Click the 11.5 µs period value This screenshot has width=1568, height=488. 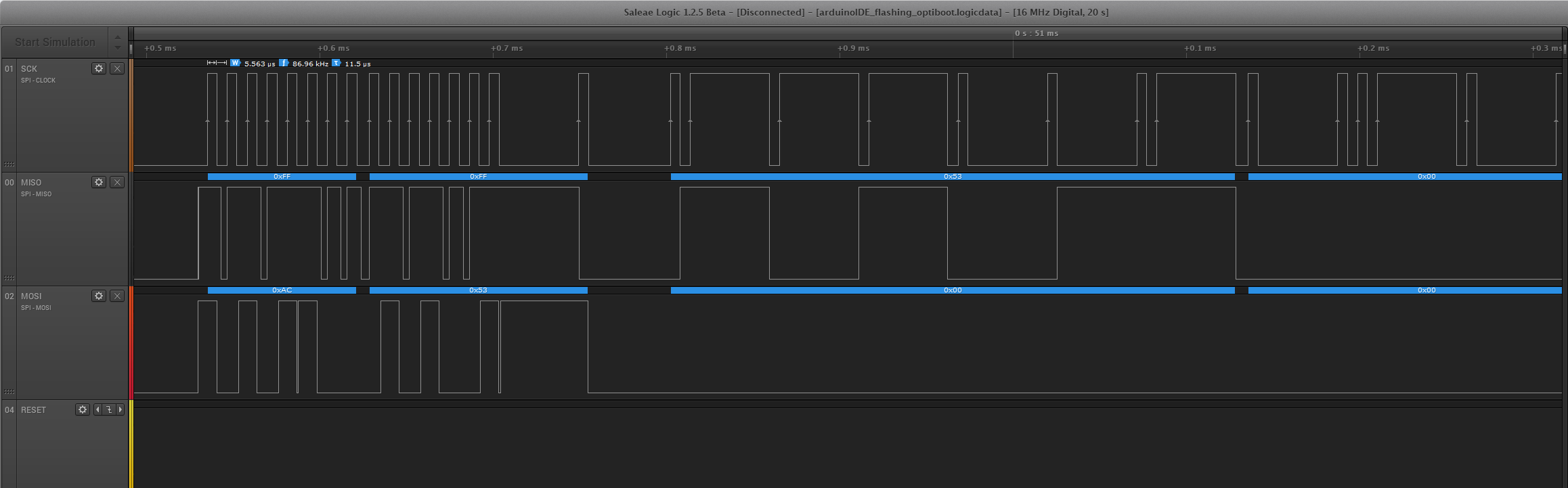point(357,64)
